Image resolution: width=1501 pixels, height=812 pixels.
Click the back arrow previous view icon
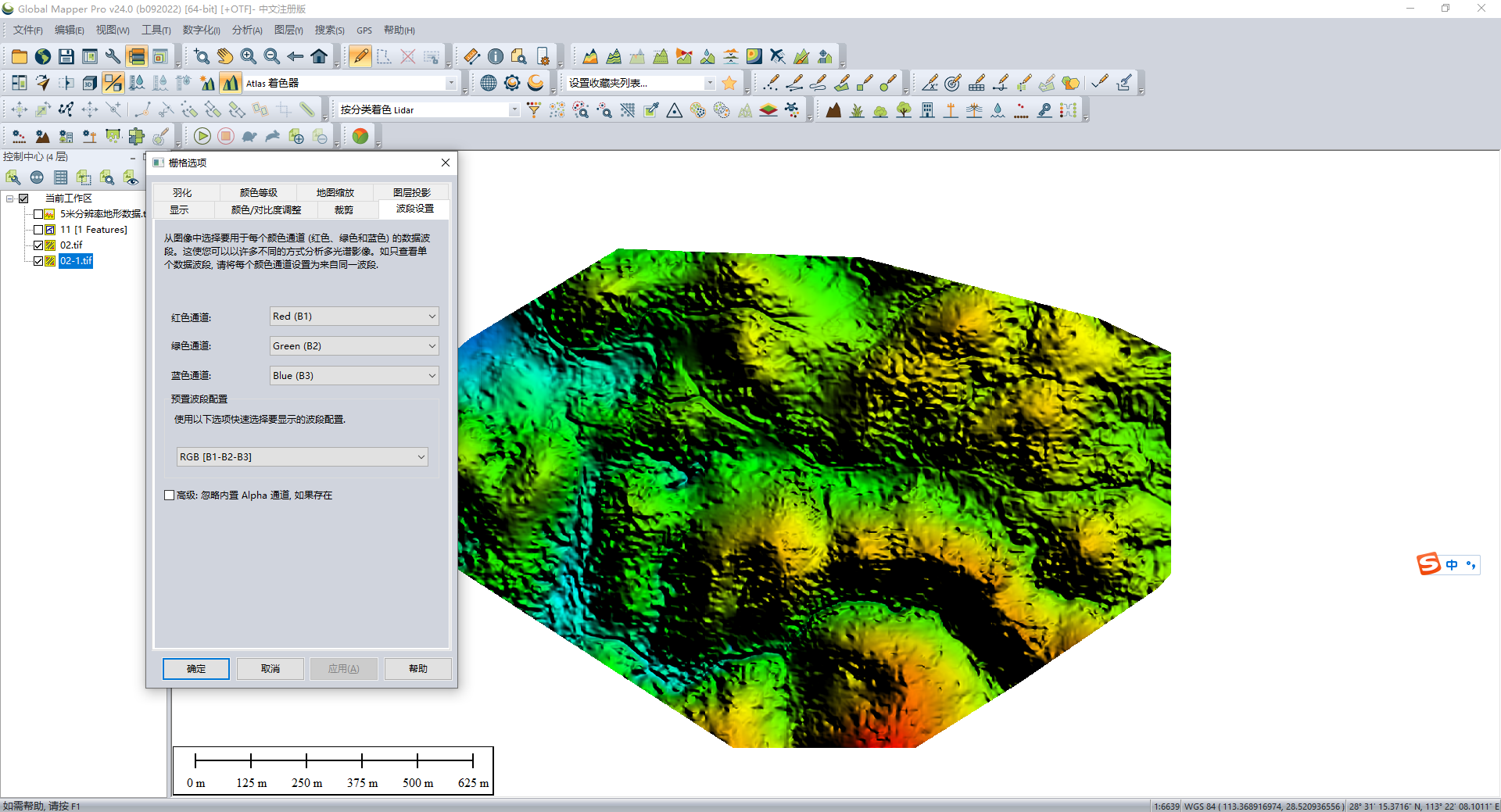296,56
